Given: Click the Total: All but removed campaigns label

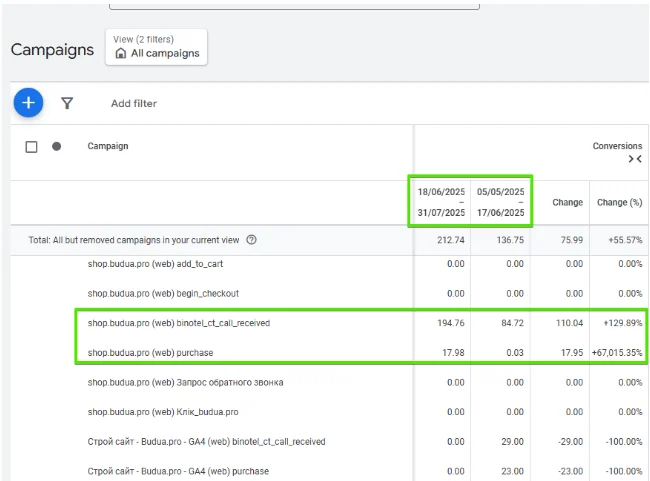Looking at the screenshot, I should click(x=133, y=240).
